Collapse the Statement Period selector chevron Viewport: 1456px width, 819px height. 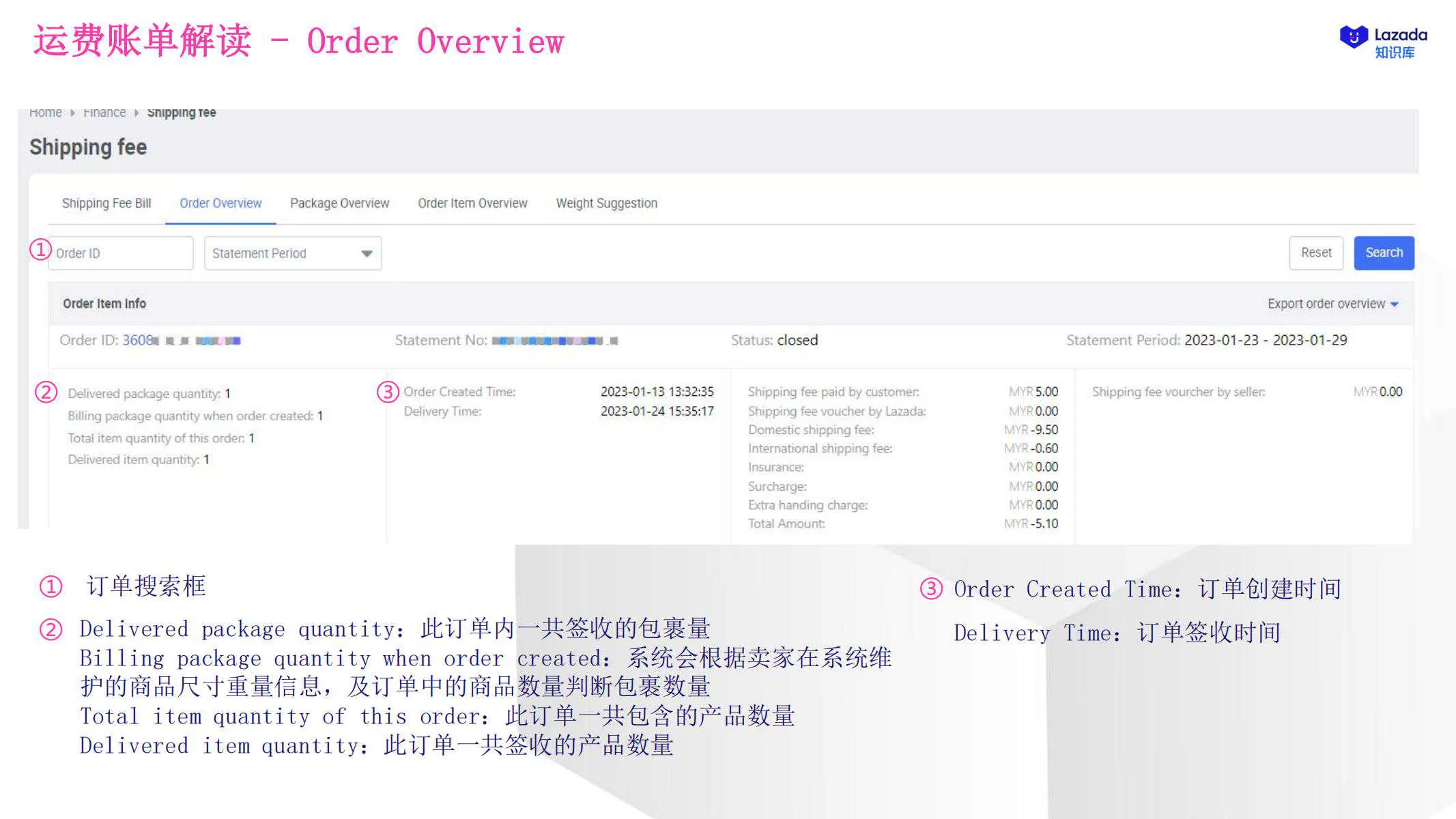point(366,253)
